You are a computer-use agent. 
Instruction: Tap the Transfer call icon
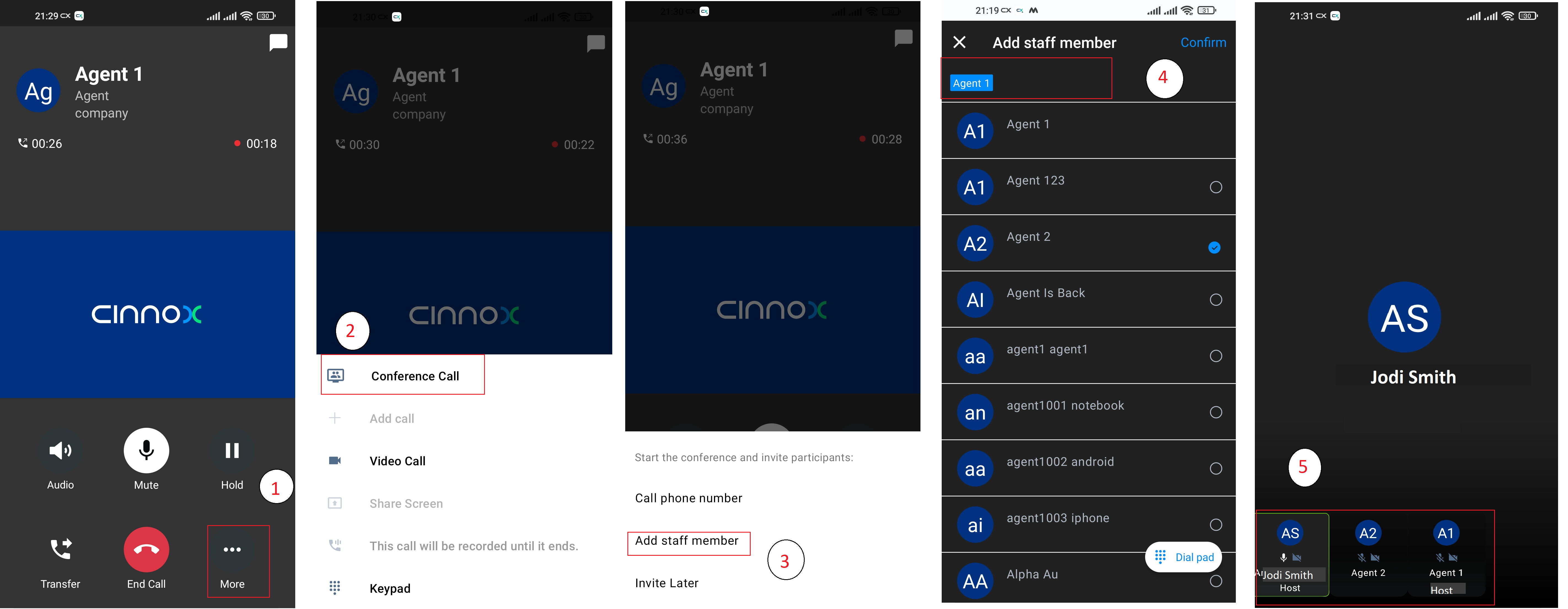pos(60,549)
